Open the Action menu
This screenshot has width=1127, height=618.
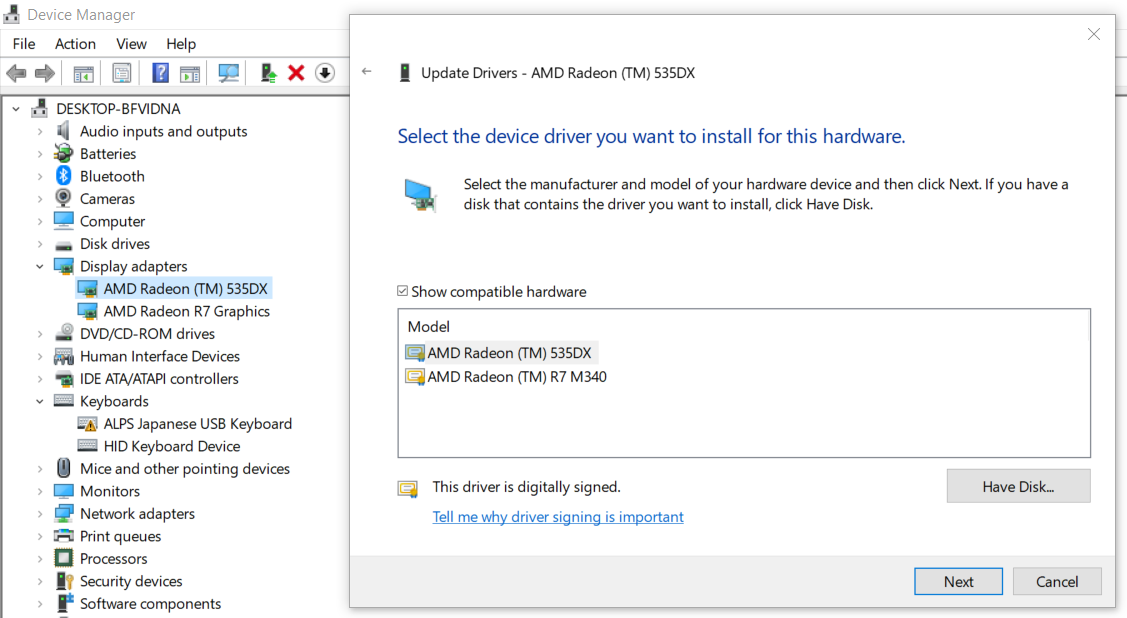[x=75, y=44]
